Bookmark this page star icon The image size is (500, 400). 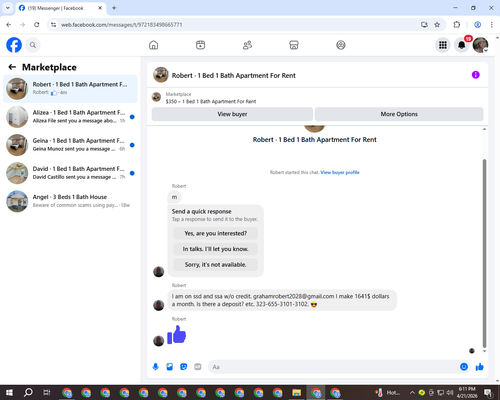click(437, 25)
